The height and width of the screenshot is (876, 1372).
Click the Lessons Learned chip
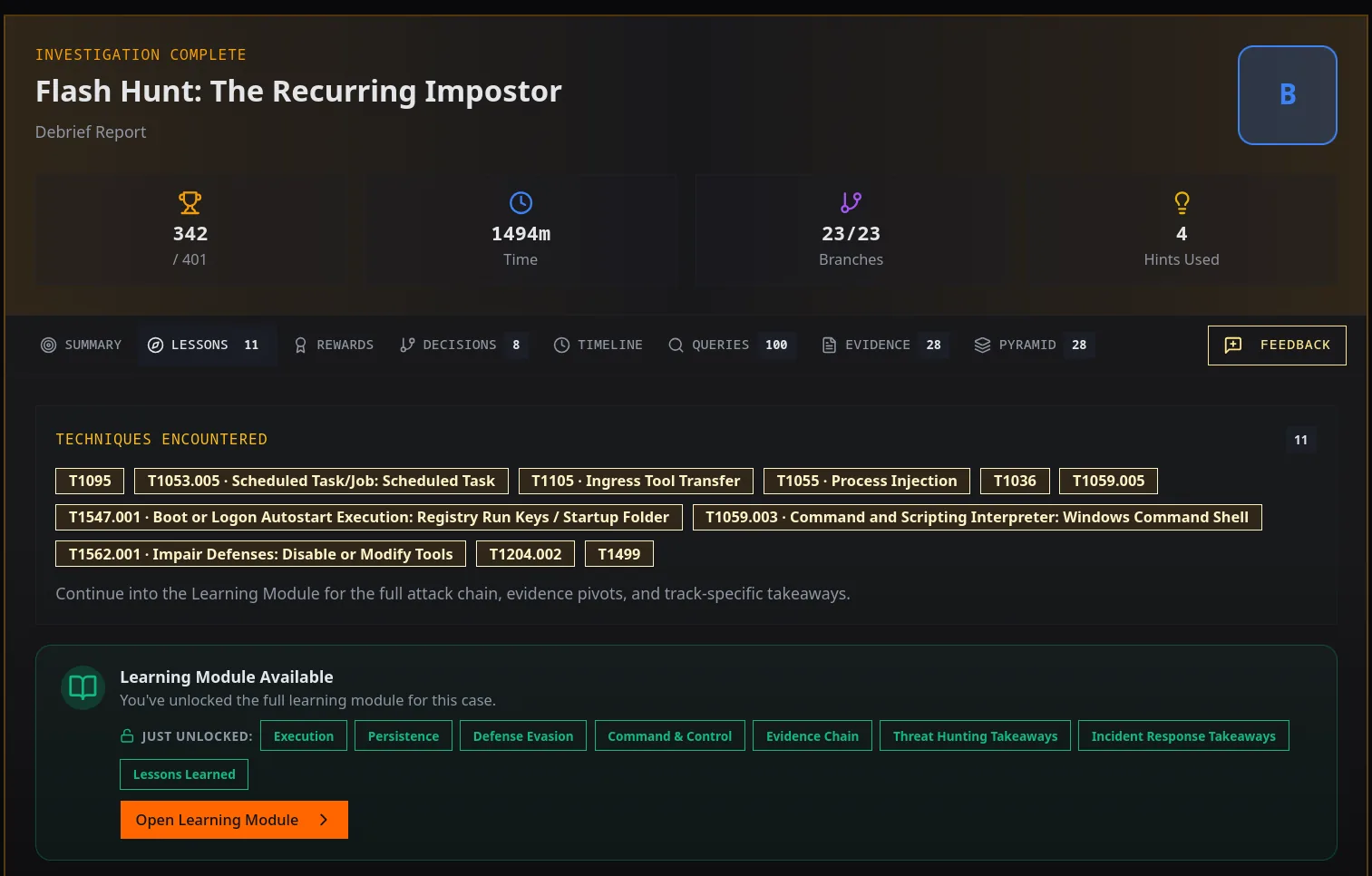click(184, 774)
